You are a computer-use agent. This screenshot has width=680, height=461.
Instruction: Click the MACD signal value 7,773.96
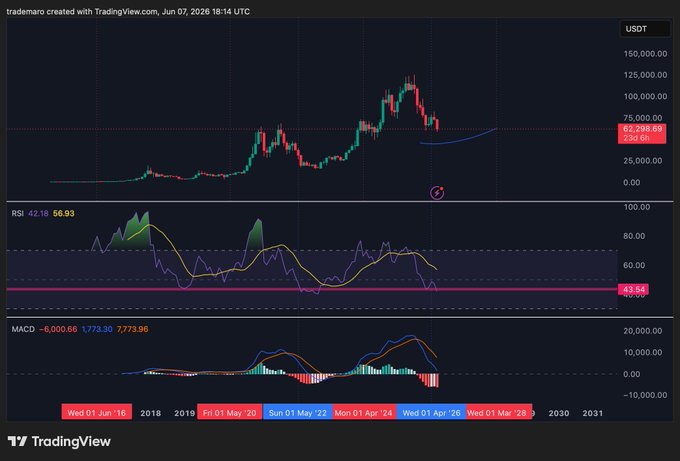coord(132,329)
